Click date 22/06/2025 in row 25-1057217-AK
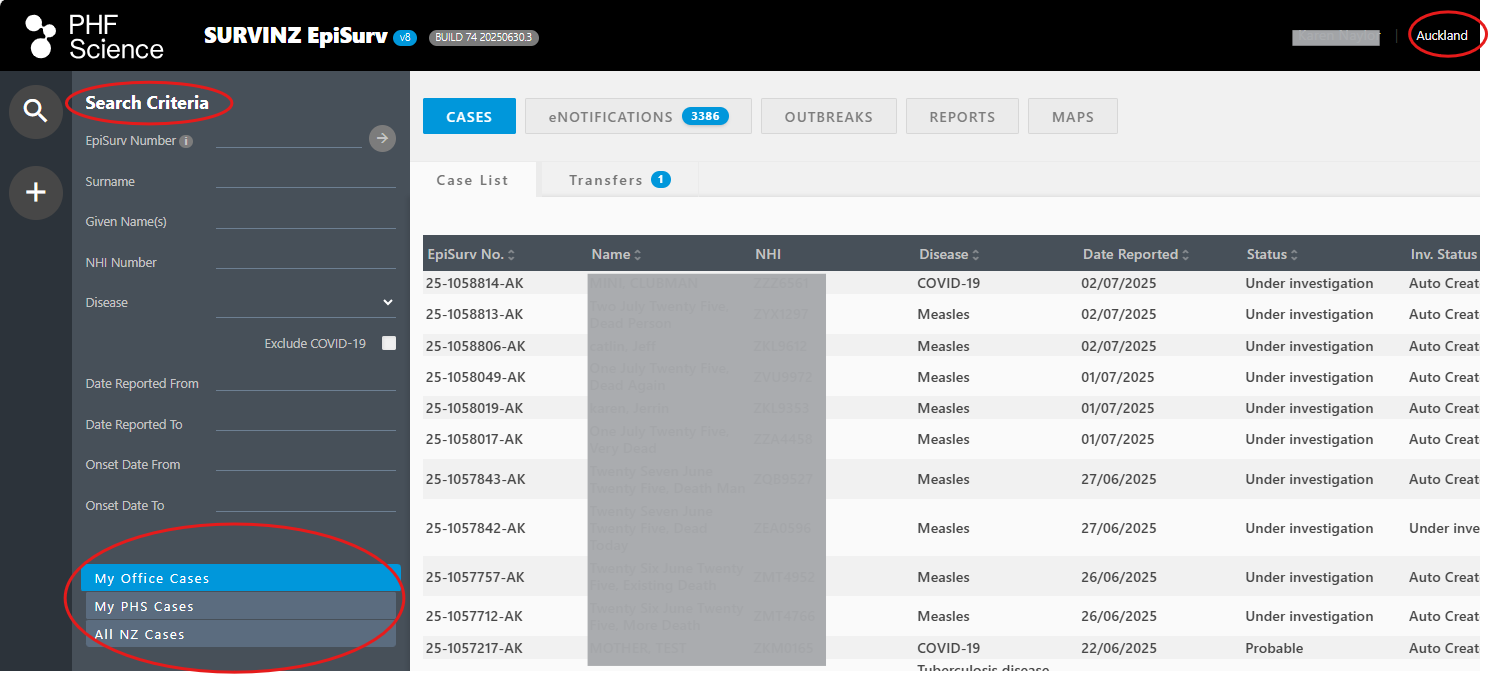This screenshot has width=1489, height=674. 1119,649
